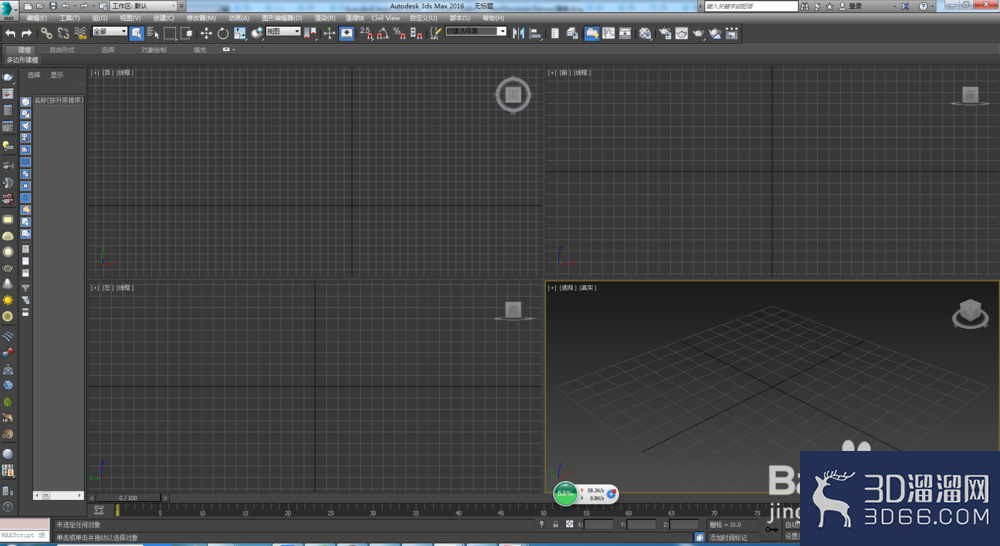Toggle the Selection Lock padlock icon
The height and width of the screenshot is (546, 1000).
click(x=555, y=524)
